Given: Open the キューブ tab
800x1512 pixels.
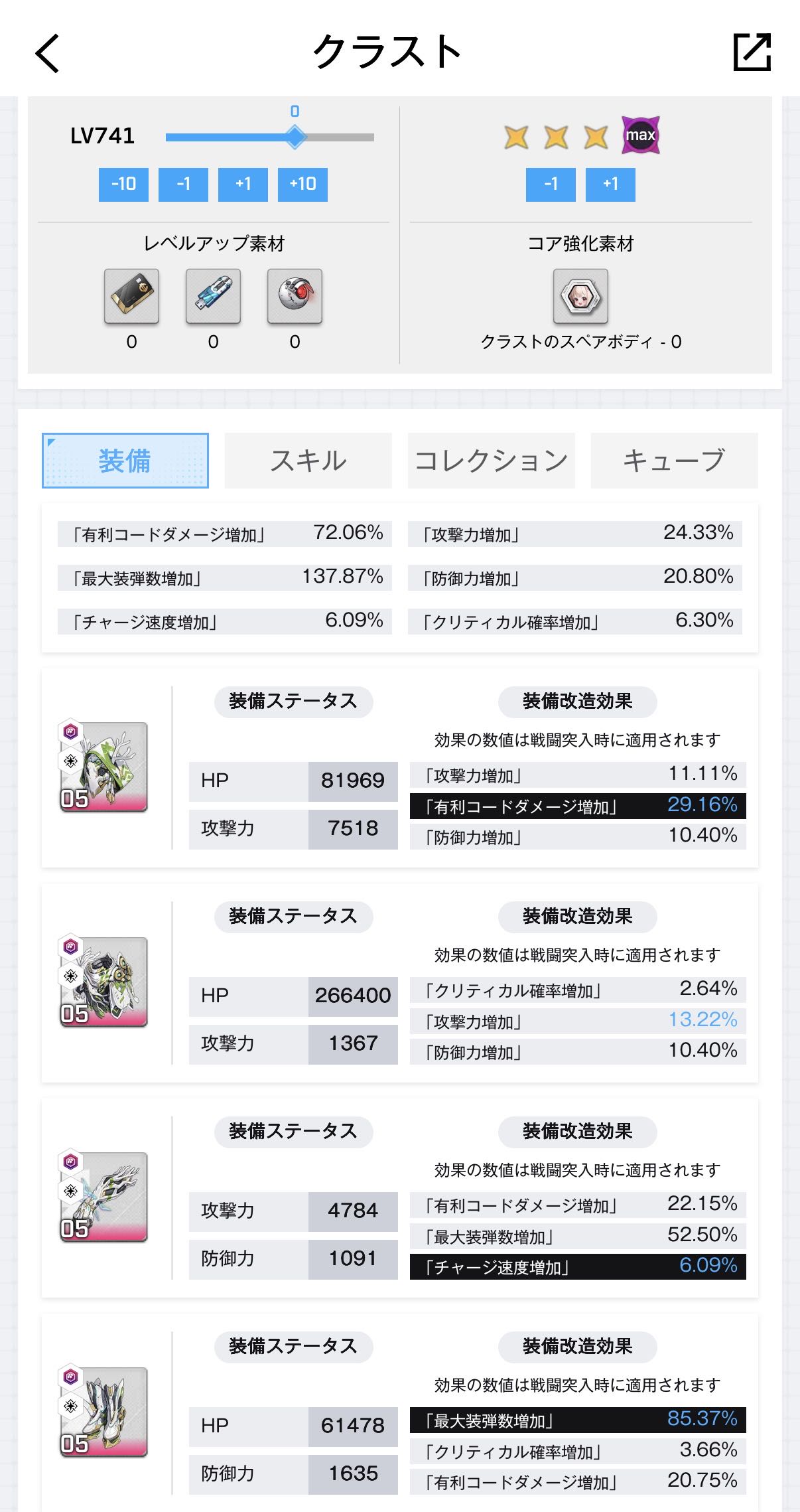Looking at the screenshot, I should (x=675, y=461).
